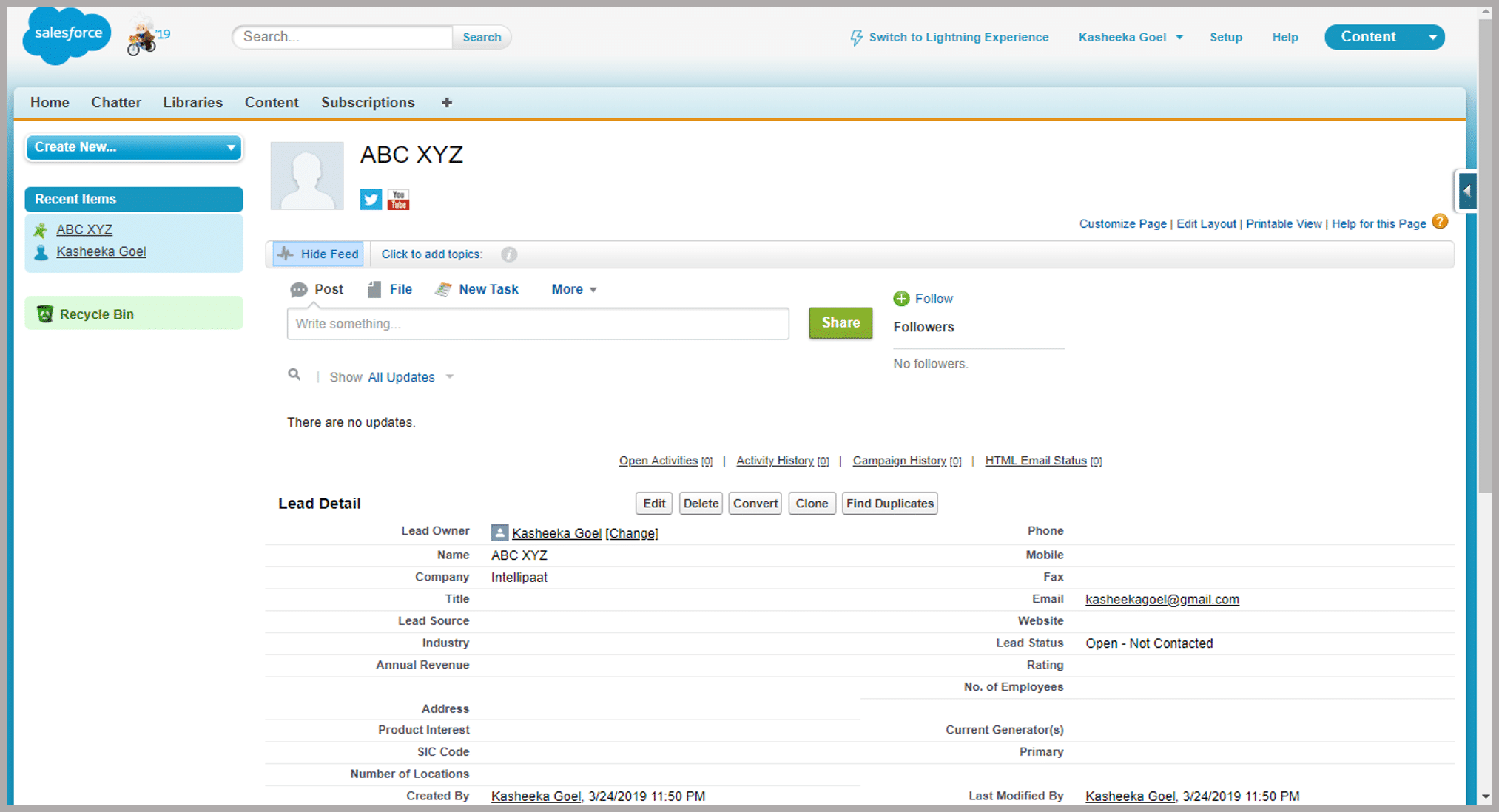Screen dimensions: 1499x812
Task: Click the Change lead owner link
Action: click(632, 533)
